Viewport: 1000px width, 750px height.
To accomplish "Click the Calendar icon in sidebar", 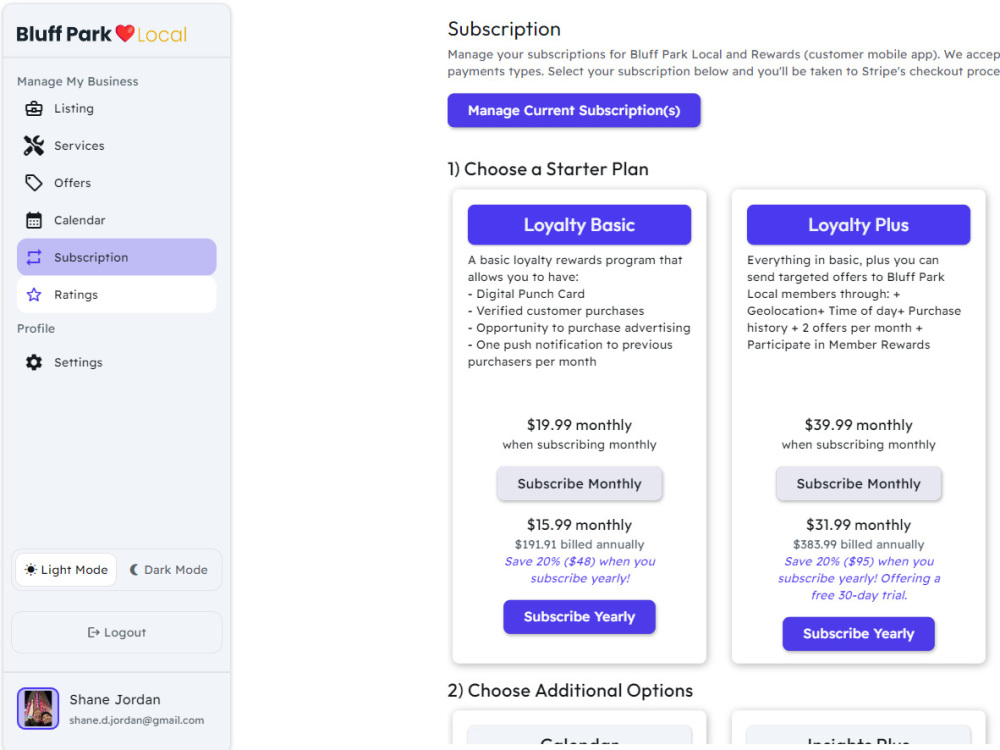I will pyautogui.click(x=34, y=220).
